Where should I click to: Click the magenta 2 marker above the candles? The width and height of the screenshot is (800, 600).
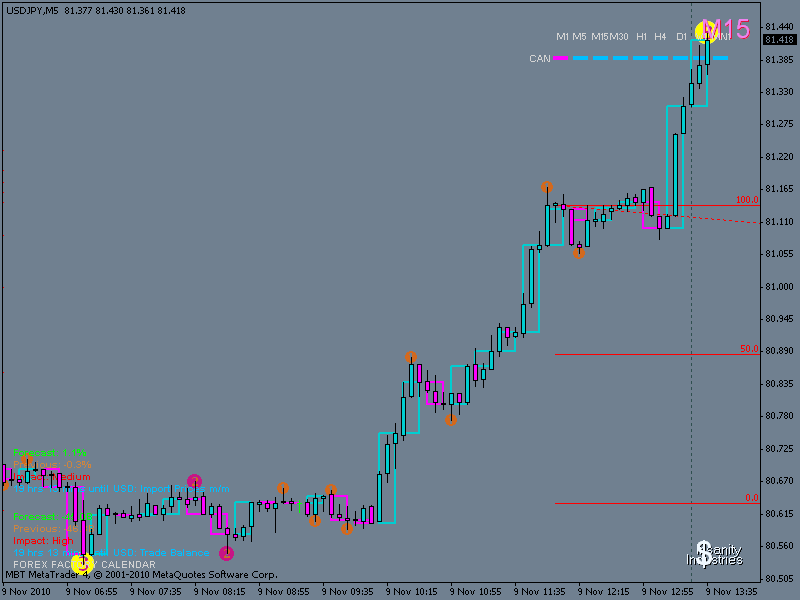coord(194,481)
